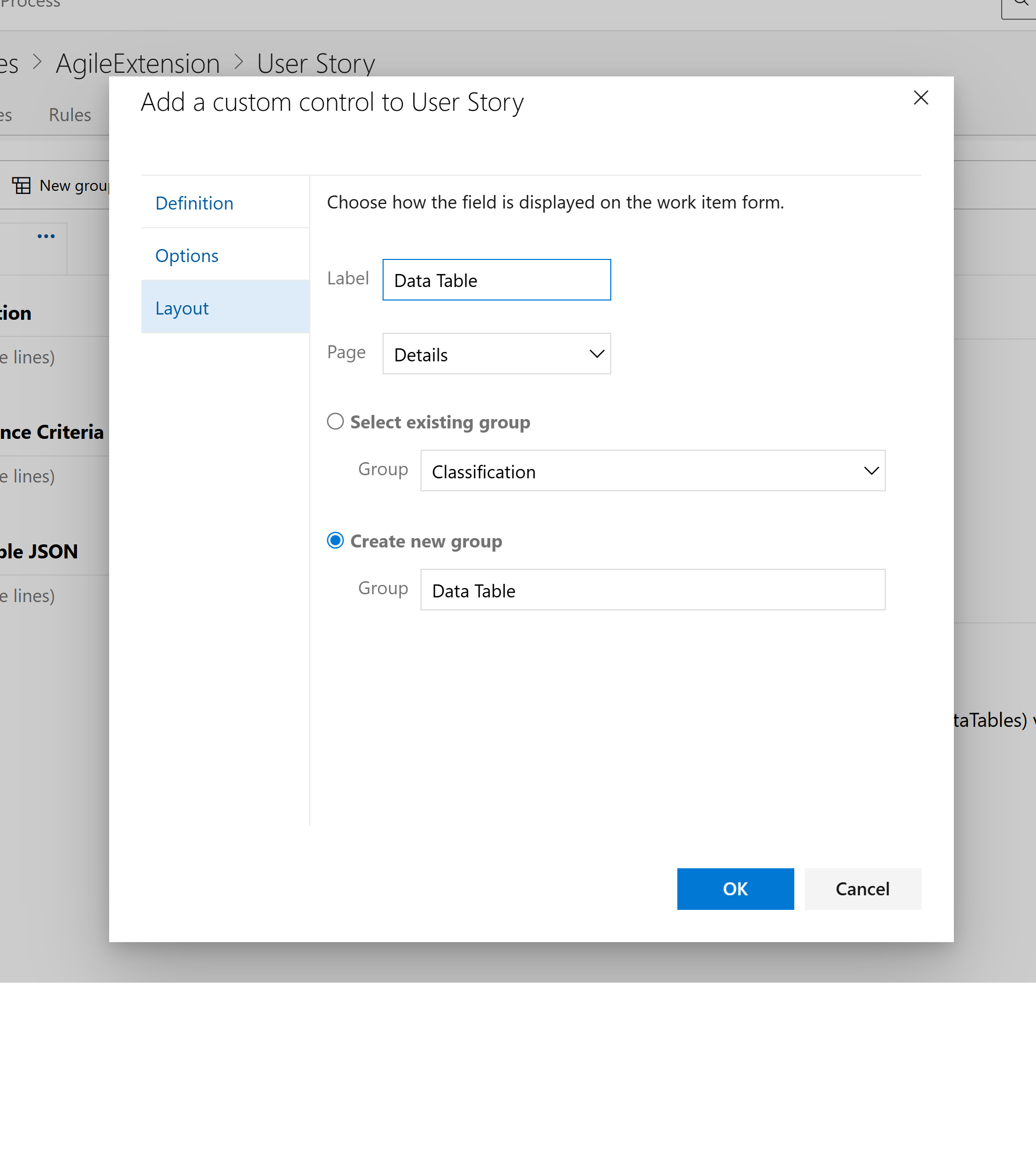
Task: Click the Label field containing Data Table
Action: [496, 280]
